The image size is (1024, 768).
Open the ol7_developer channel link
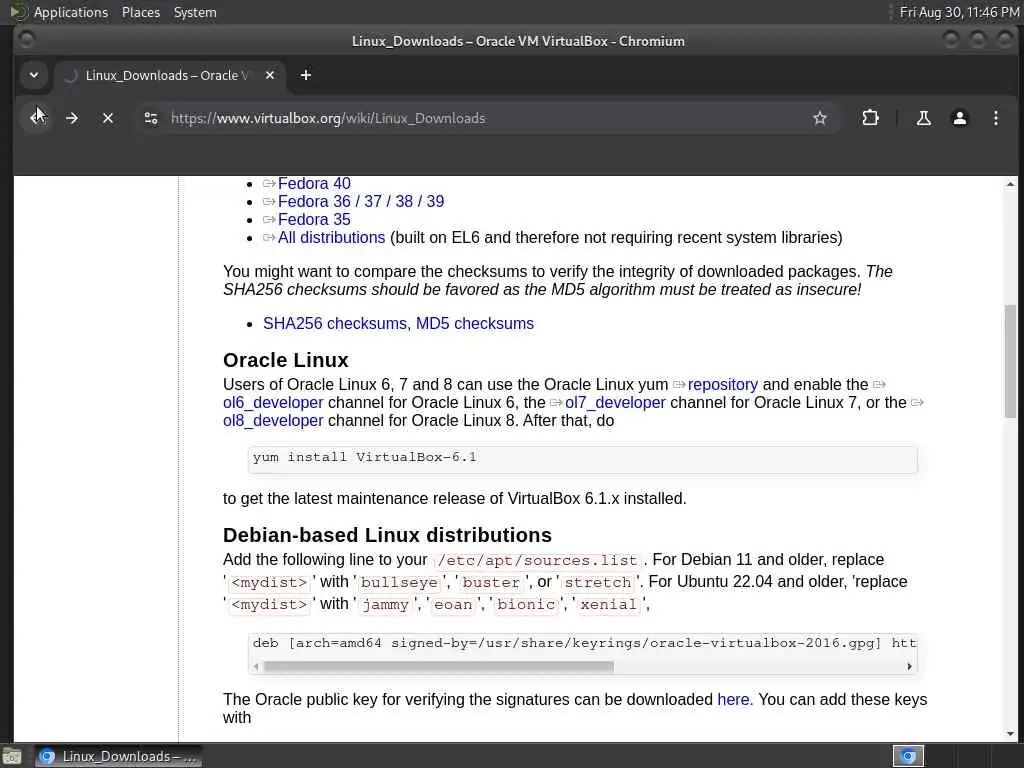[x=615, y=403]
